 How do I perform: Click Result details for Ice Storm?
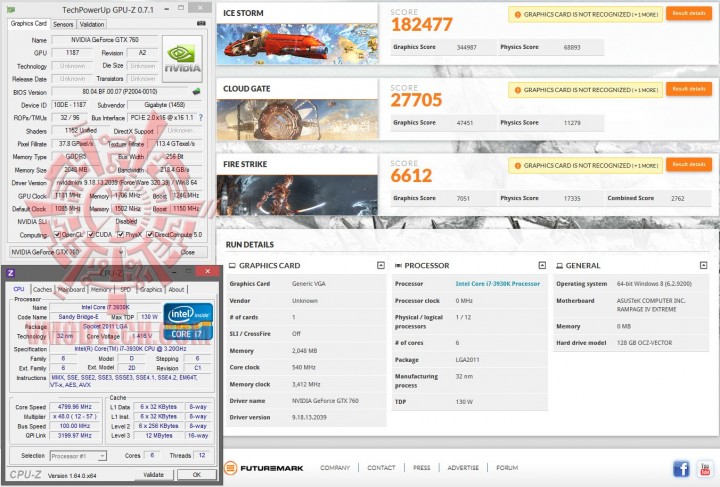coord(689,13)
